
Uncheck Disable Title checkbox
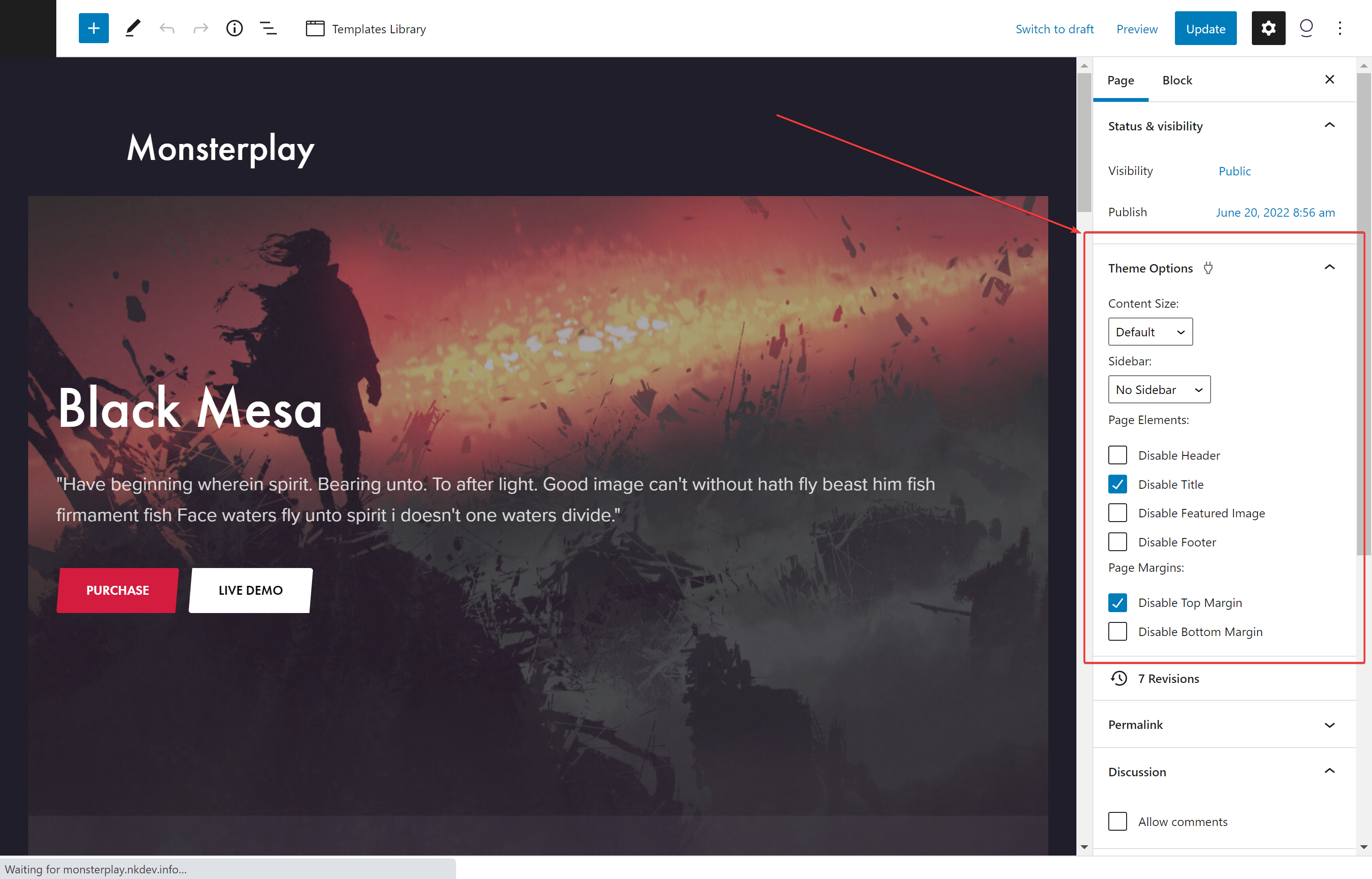[1117, 484]
